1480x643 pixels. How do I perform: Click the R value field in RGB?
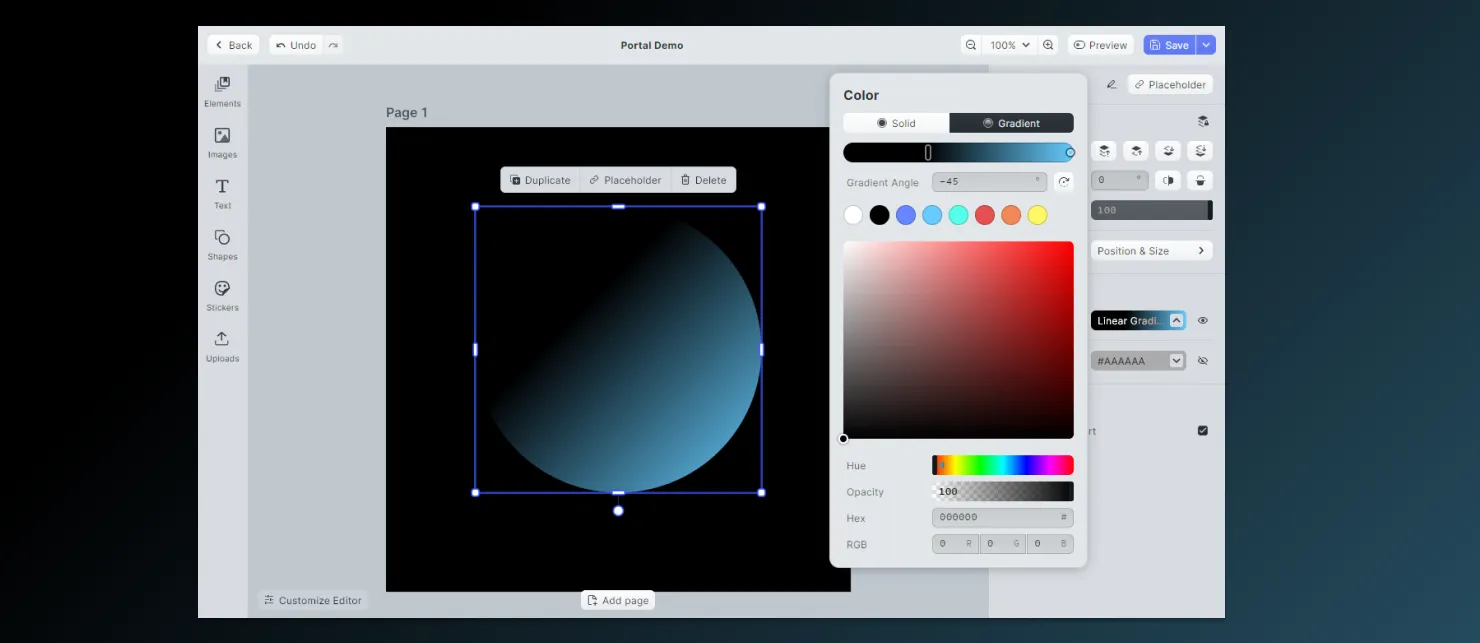955,544
